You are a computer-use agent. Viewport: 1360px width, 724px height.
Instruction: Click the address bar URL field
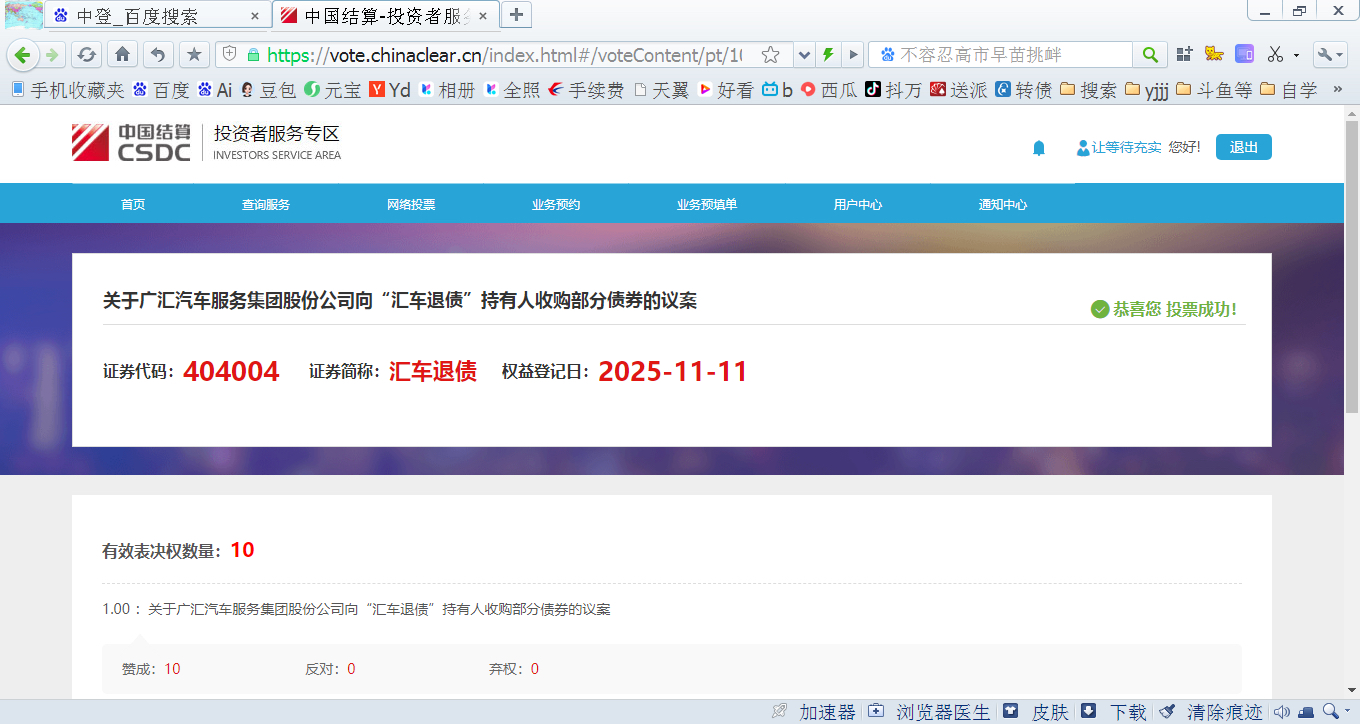[x=505, y=54]
